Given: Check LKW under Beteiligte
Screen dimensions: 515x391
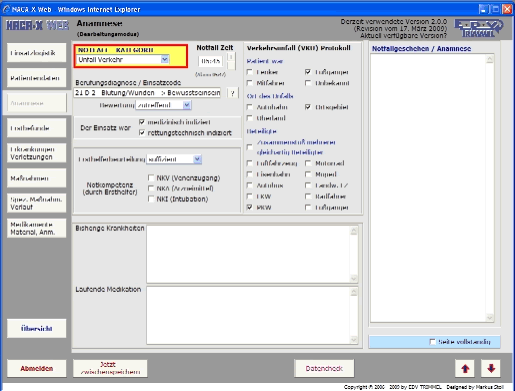Looking at the screenshot, I should [x=249, y=196].
